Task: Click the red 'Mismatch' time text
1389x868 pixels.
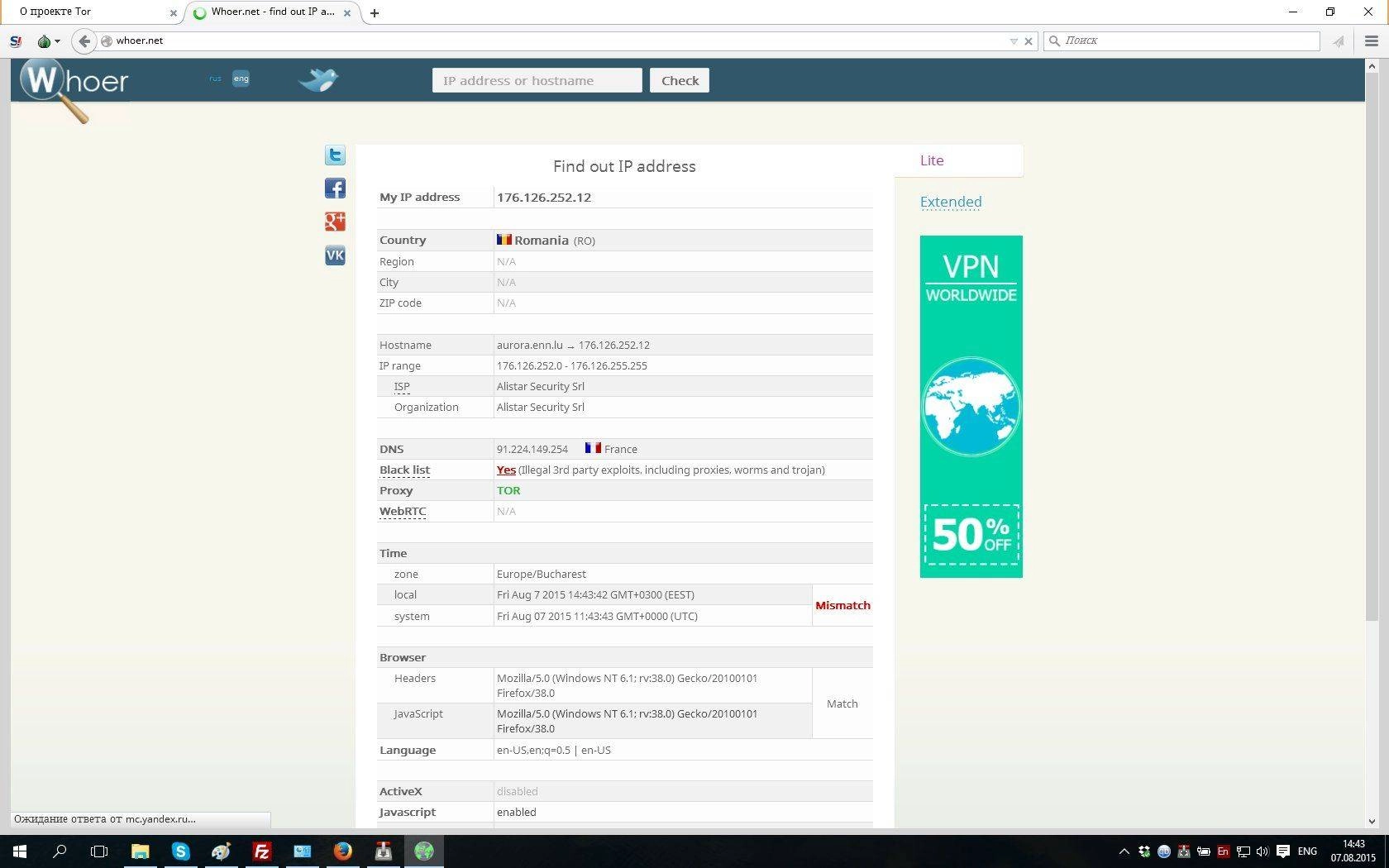Action: coord(842,605)
